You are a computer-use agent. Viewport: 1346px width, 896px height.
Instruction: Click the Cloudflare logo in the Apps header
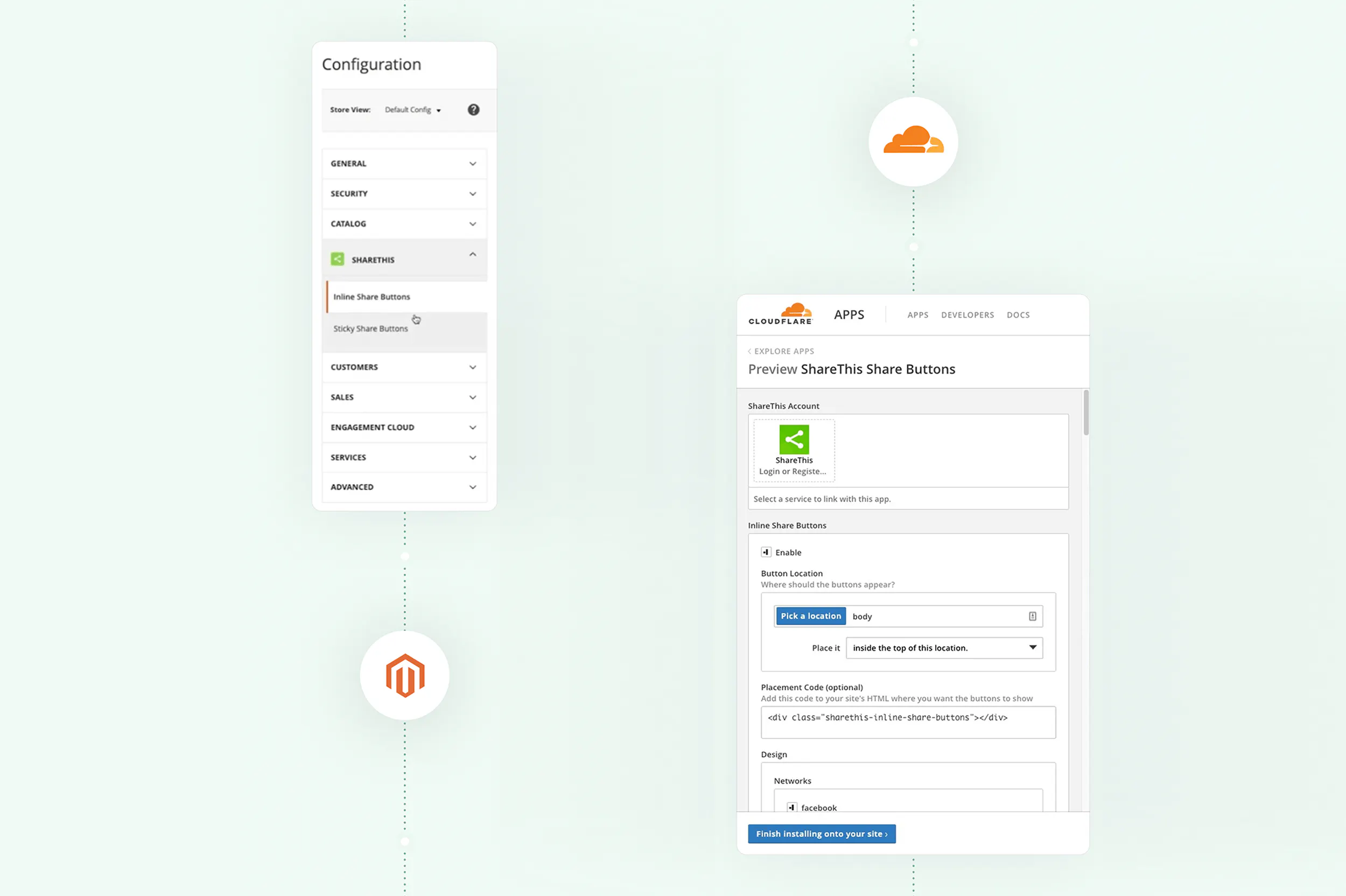click(x=780, y=314)
